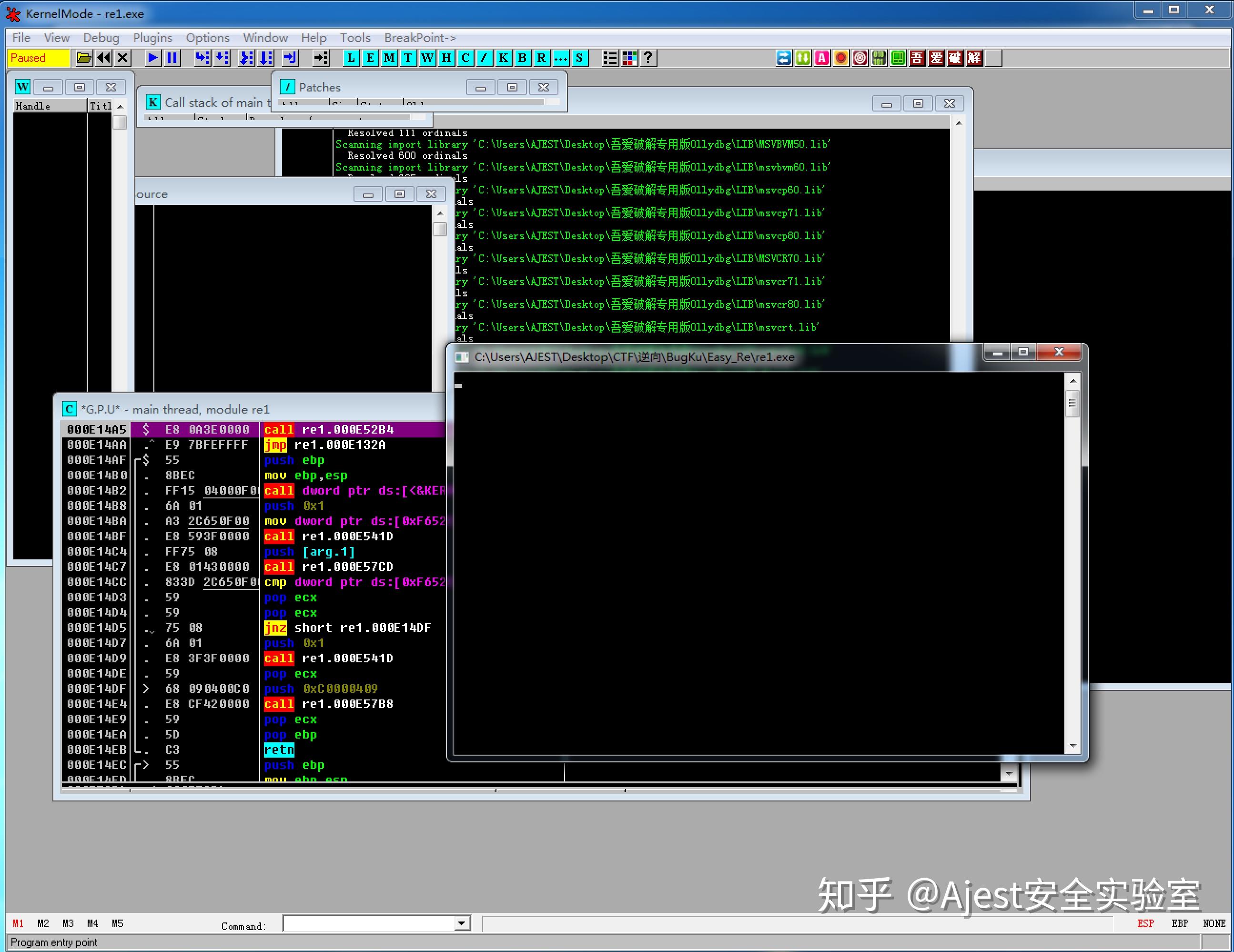Open Handles window with H button
The height and width of the screenshot is (952, 1234).
point(446,58)
